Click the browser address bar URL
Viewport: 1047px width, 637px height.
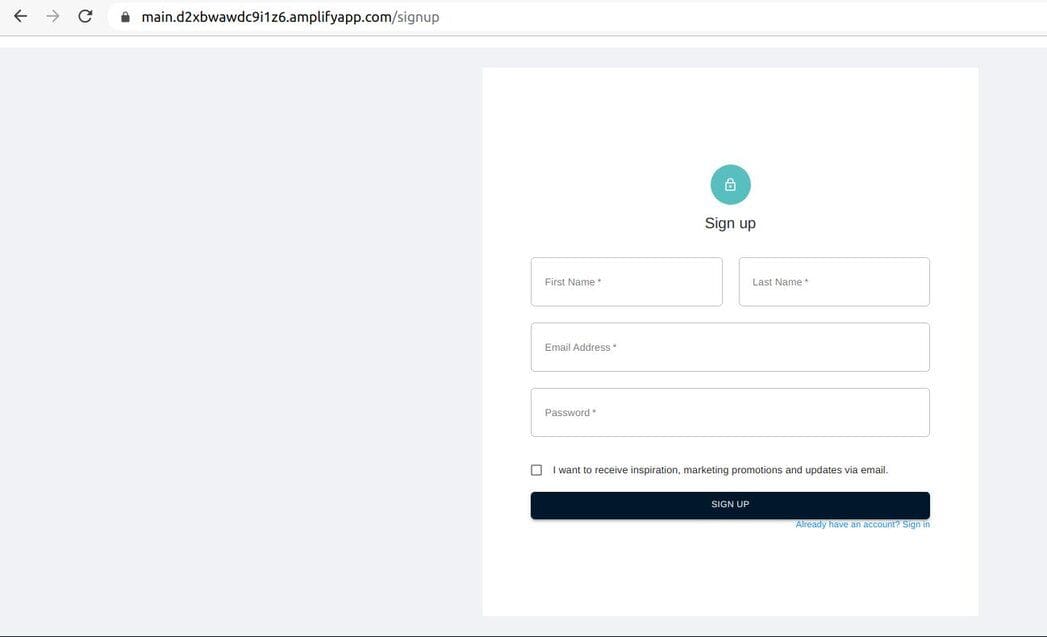288,16
